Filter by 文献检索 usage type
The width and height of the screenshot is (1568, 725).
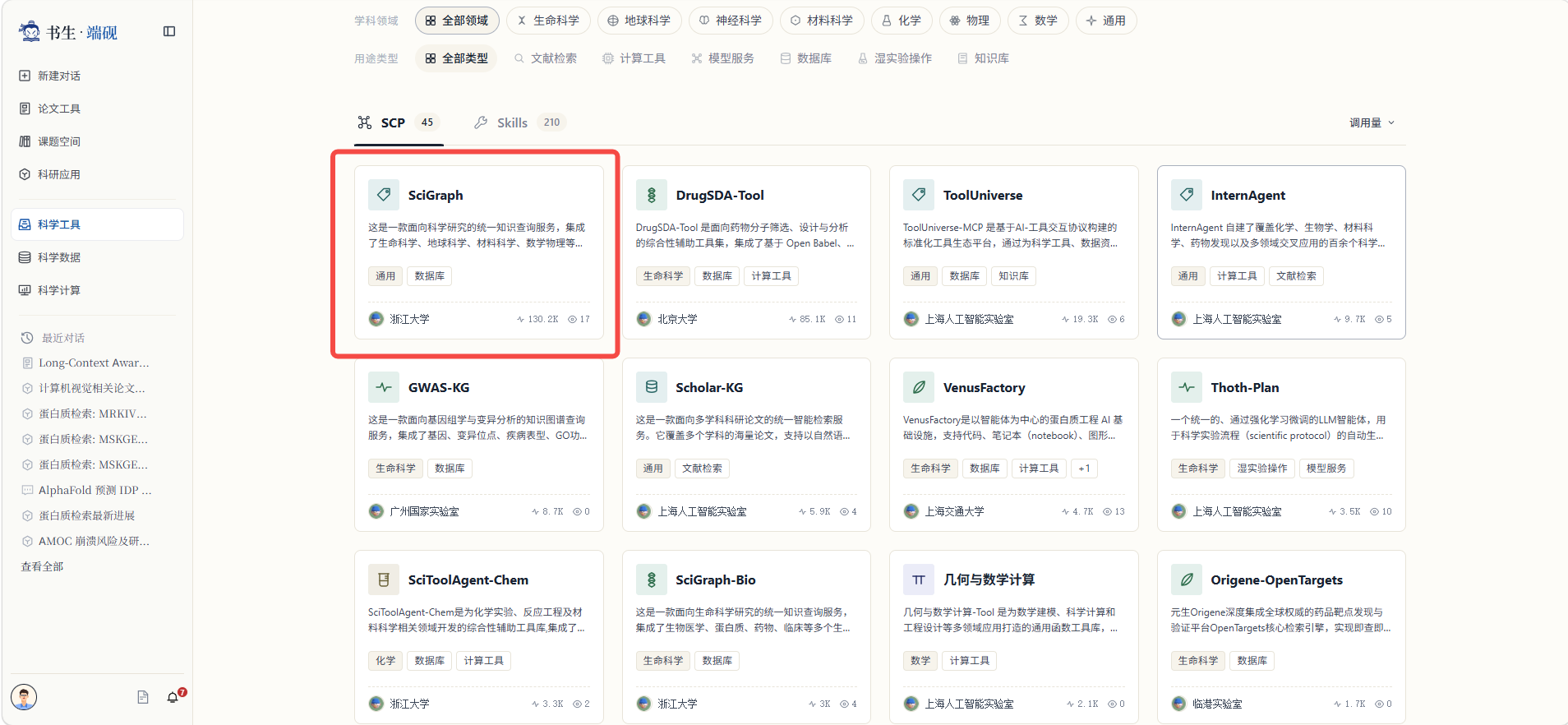click(x=546, y=58)
